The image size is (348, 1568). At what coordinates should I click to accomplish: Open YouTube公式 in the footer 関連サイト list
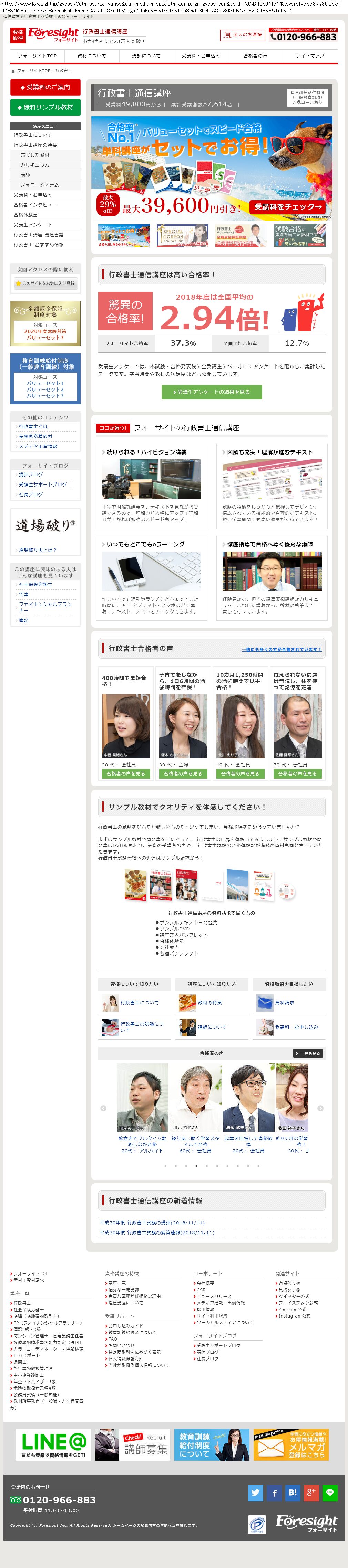pyautogui.click(x=292, y=1309)
